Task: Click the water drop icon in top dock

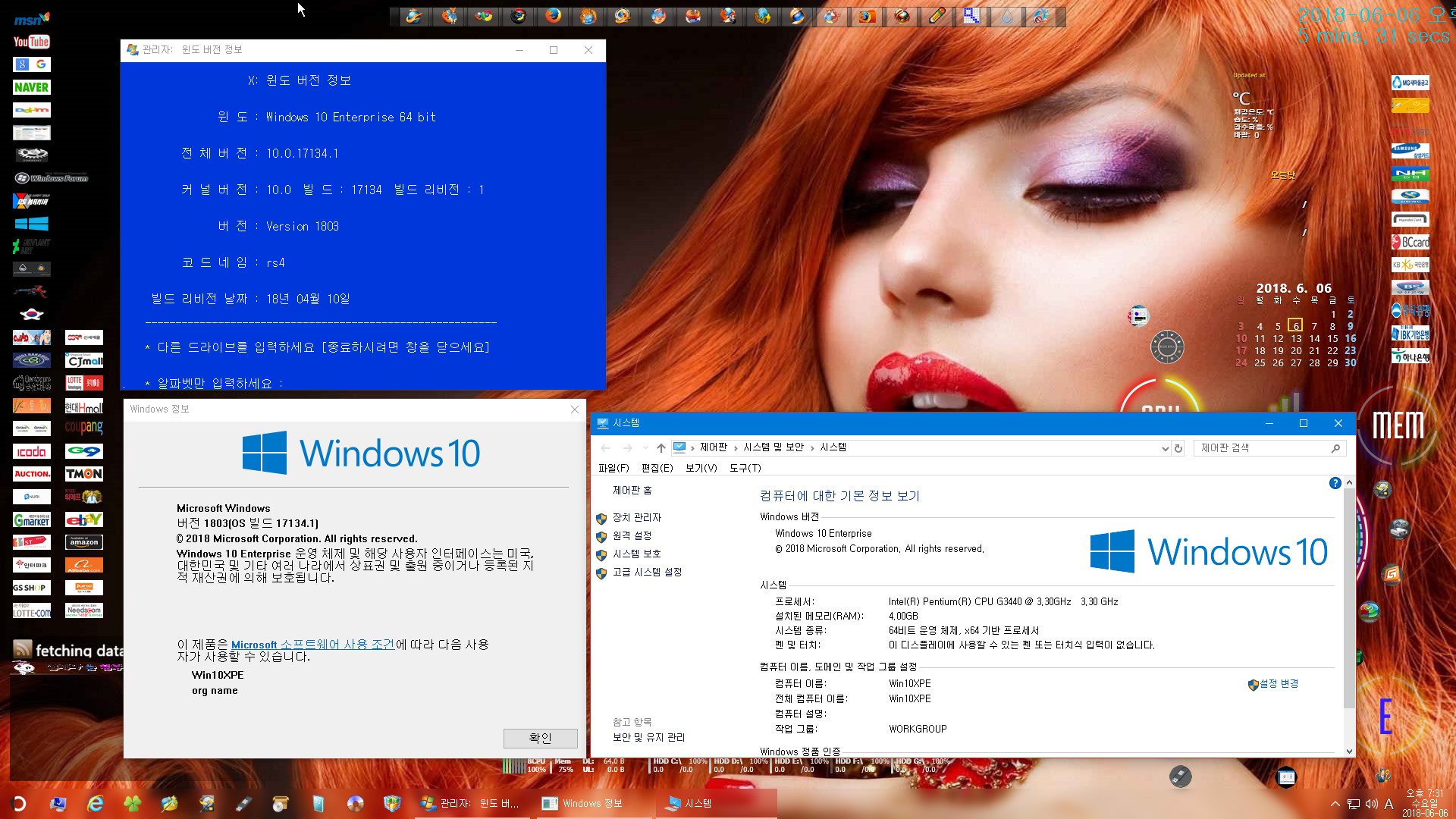Action: (1007, 16)
